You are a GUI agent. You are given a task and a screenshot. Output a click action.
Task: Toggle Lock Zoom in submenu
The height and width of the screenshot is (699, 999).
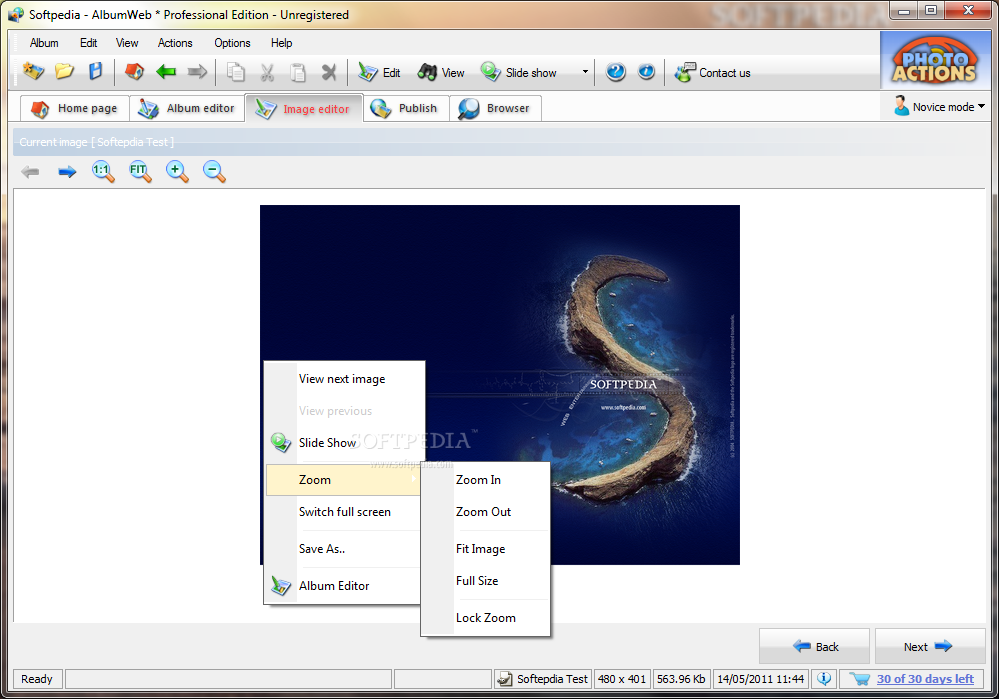pos(485,617)
